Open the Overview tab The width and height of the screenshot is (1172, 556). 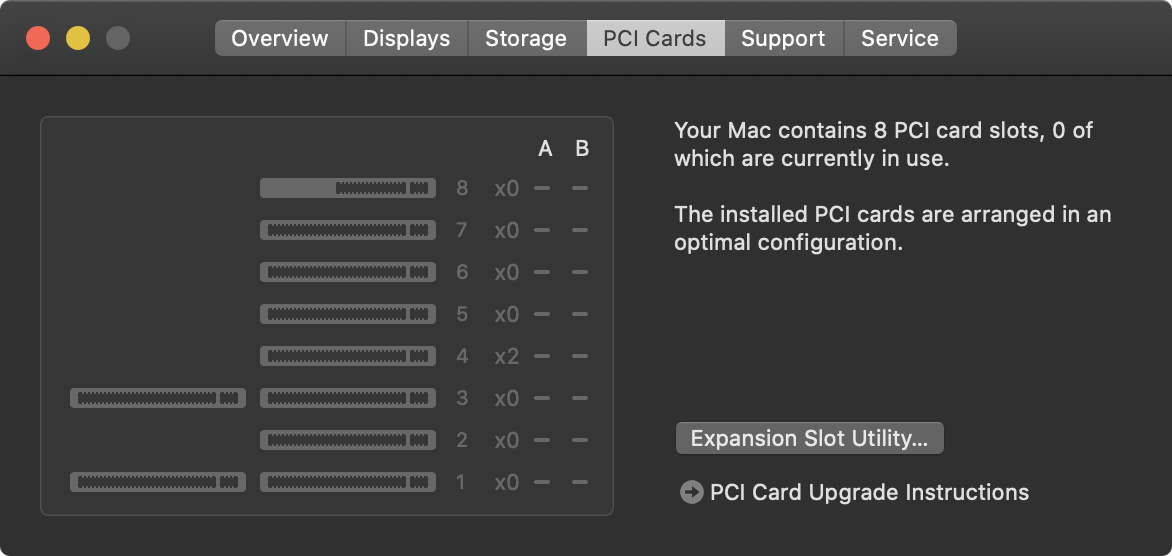(x=280, y=38)
